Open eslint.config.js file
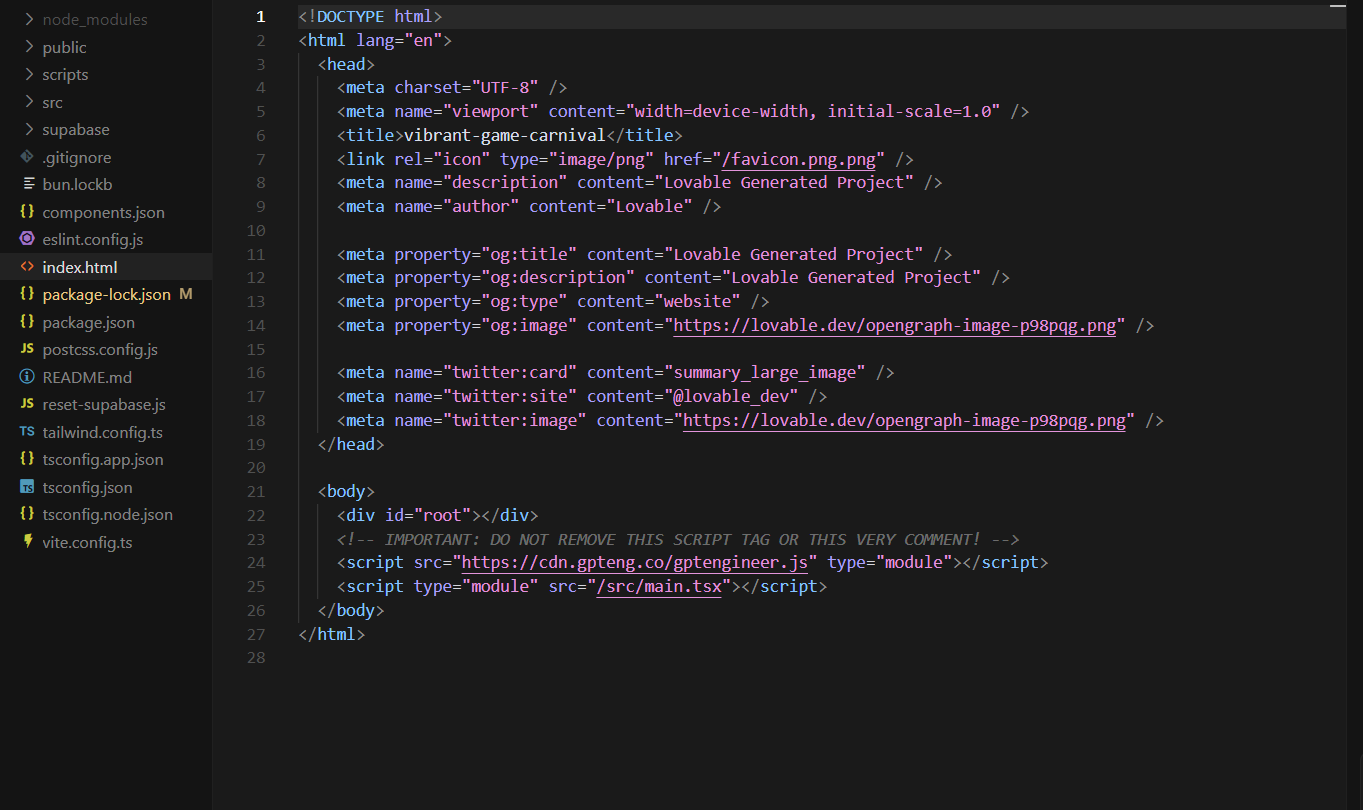 click(x=93, y=240)
